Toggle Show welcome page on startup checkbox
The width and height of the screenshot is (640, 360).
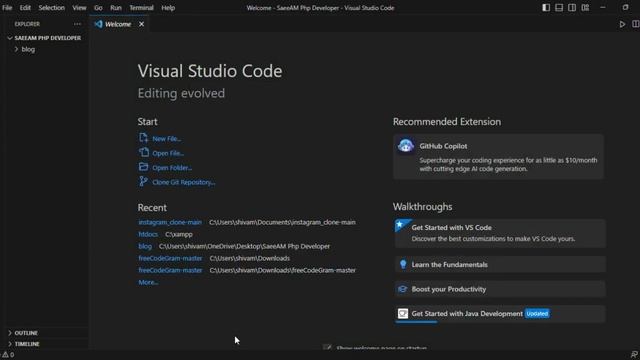(327, 347)
